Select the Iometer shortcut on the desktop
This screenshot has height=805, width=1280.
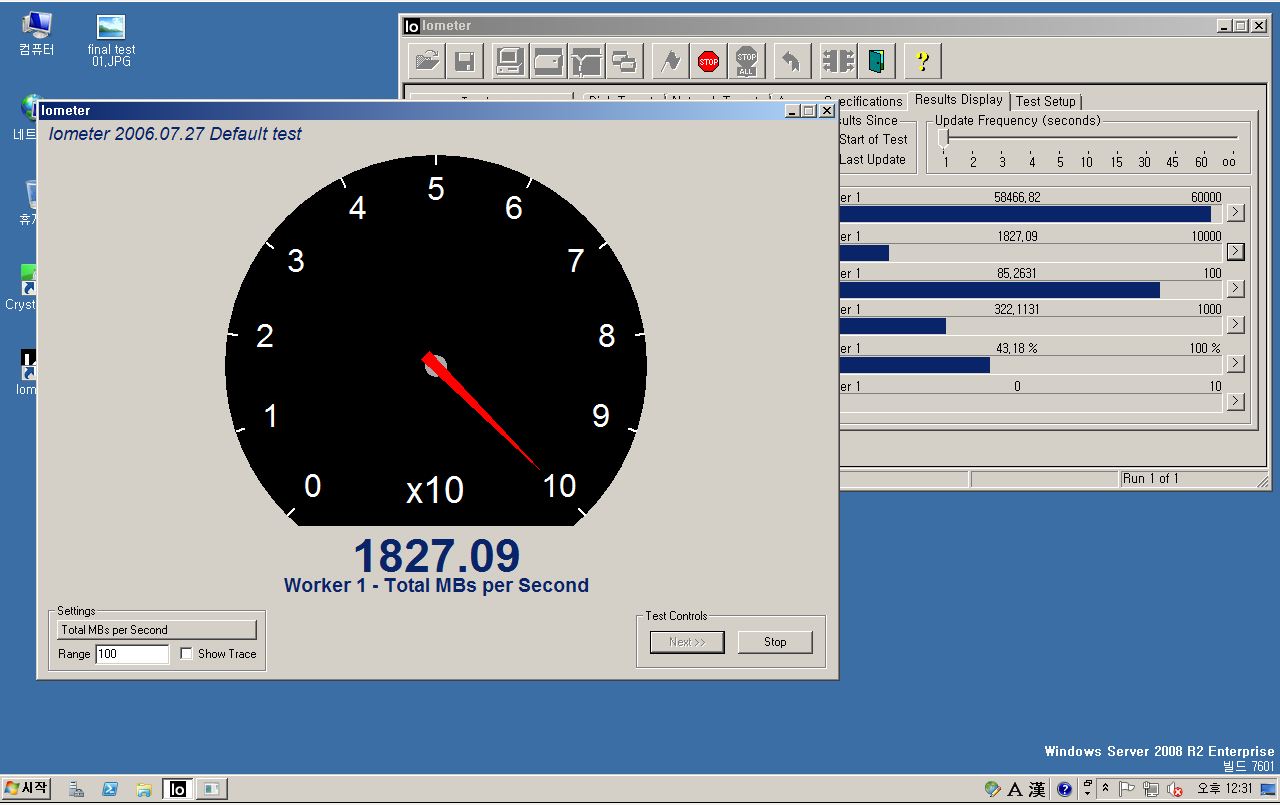coord(27,372)
